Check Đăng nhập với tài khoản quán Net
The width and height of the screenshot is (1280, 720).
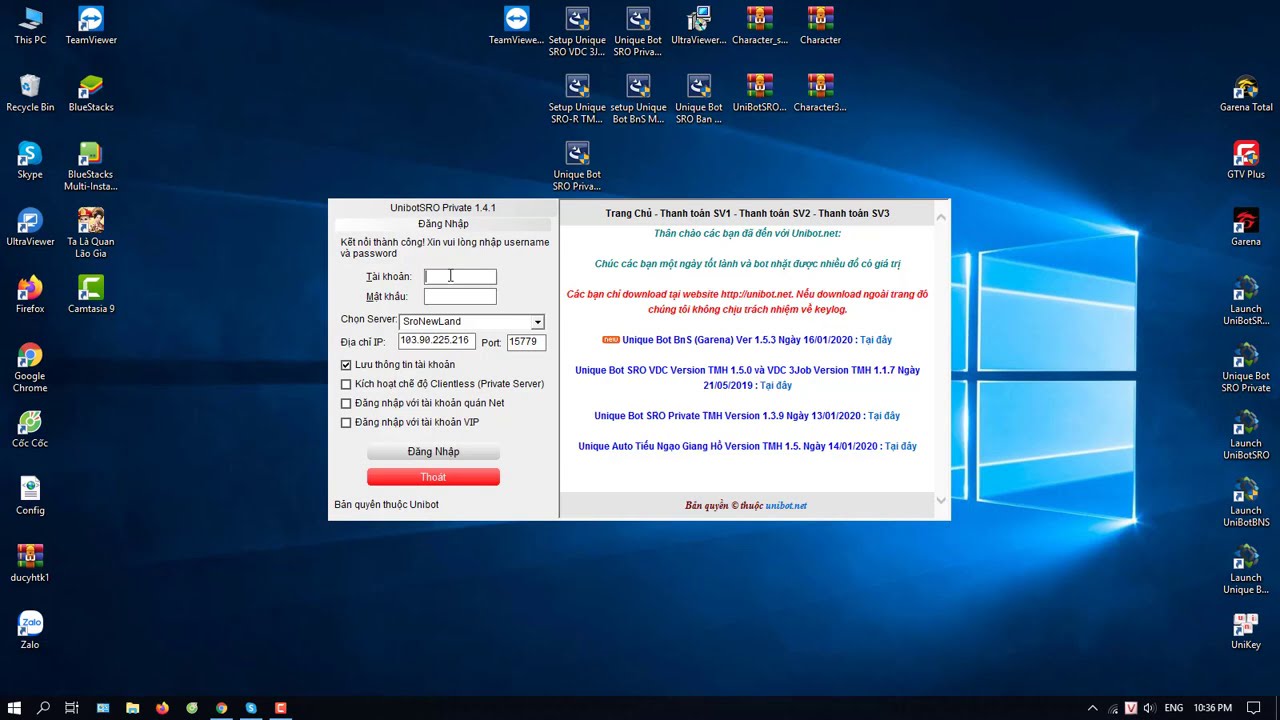(x=346, y=403)
